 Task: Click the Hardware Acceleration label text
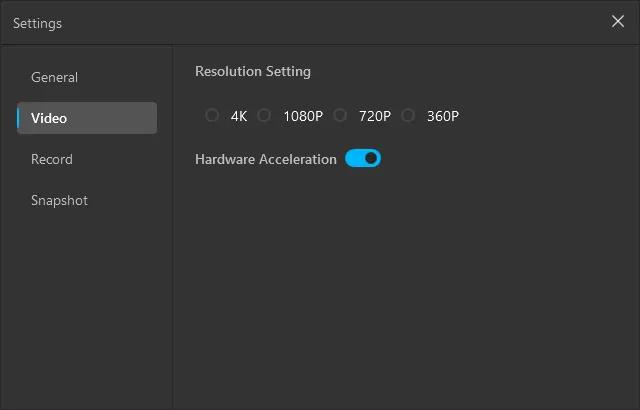(x=266, y=159)
